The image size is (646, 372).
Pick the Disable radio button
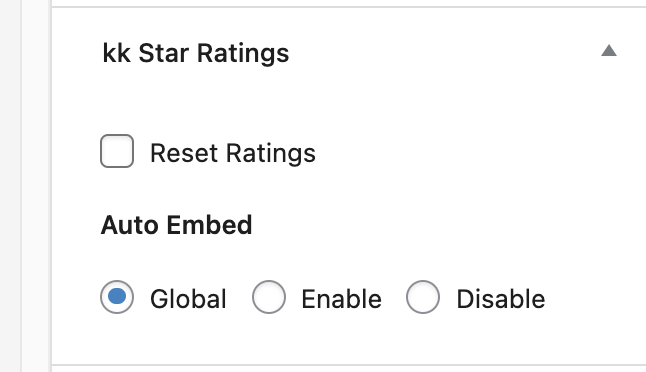[423, 297]
